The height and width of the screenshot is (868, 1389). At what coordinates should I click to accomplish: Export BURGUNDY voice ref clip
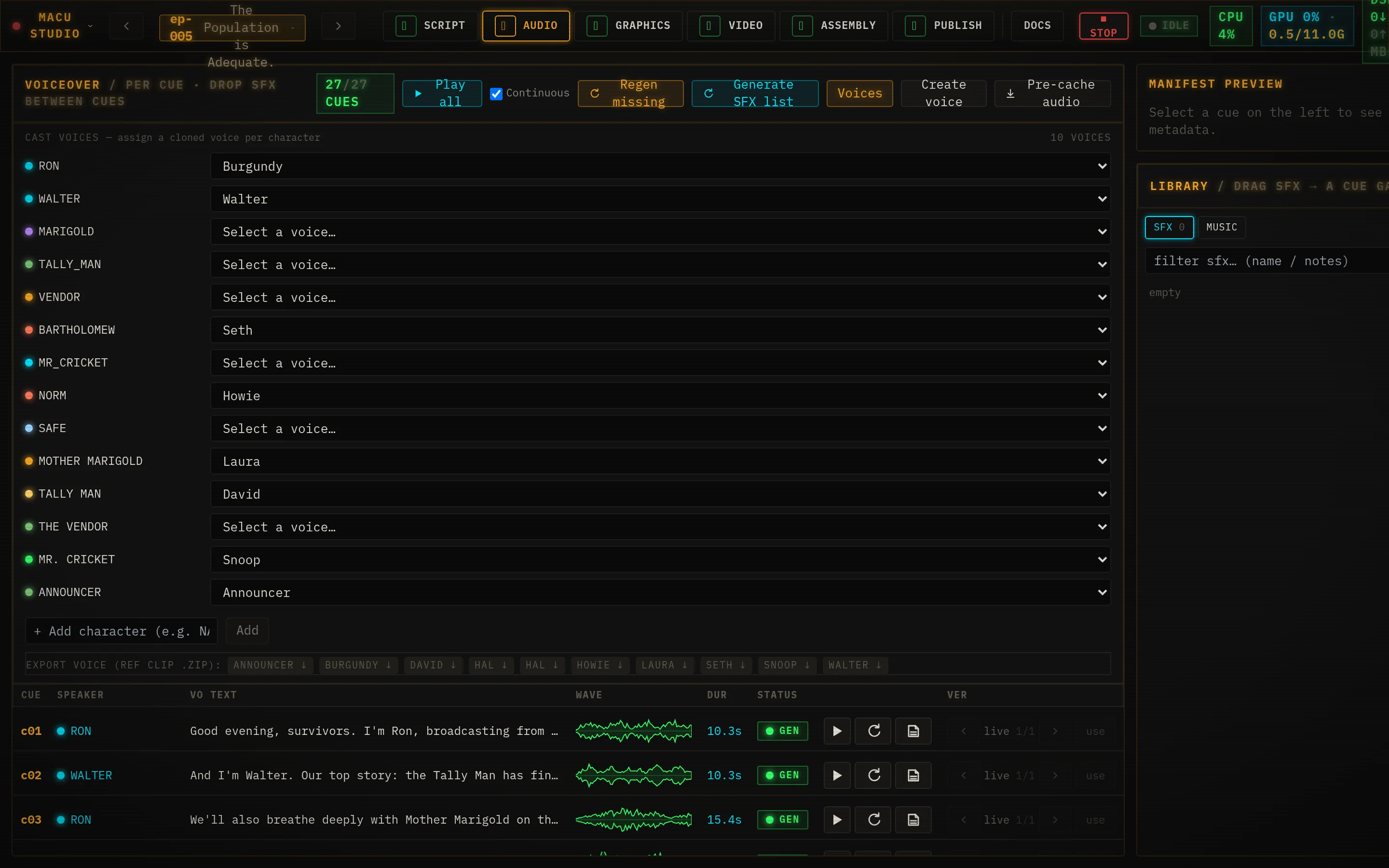pos(358,665)
